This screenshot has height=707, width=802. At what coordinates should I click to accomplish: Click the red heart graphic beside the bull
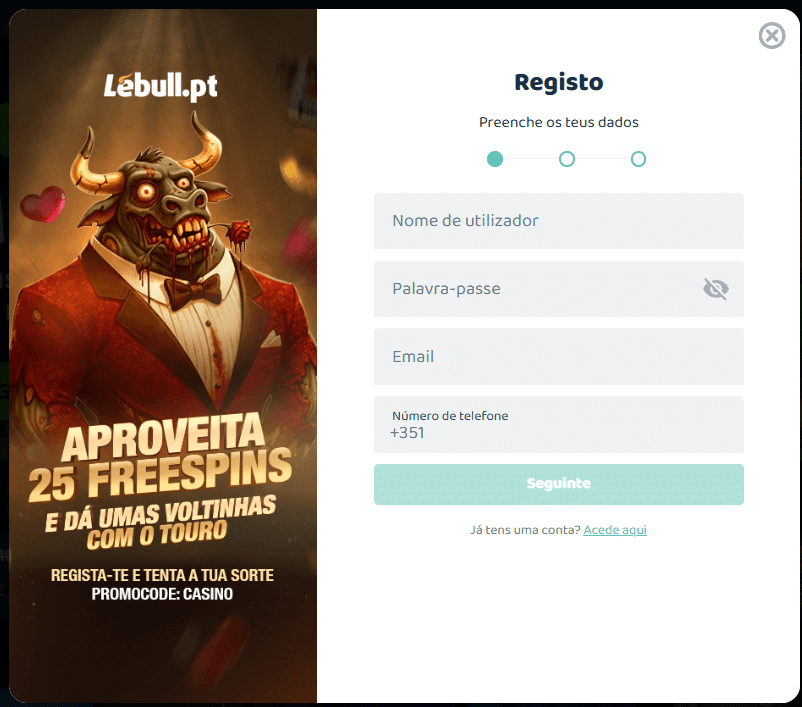[x=43, y=204]
